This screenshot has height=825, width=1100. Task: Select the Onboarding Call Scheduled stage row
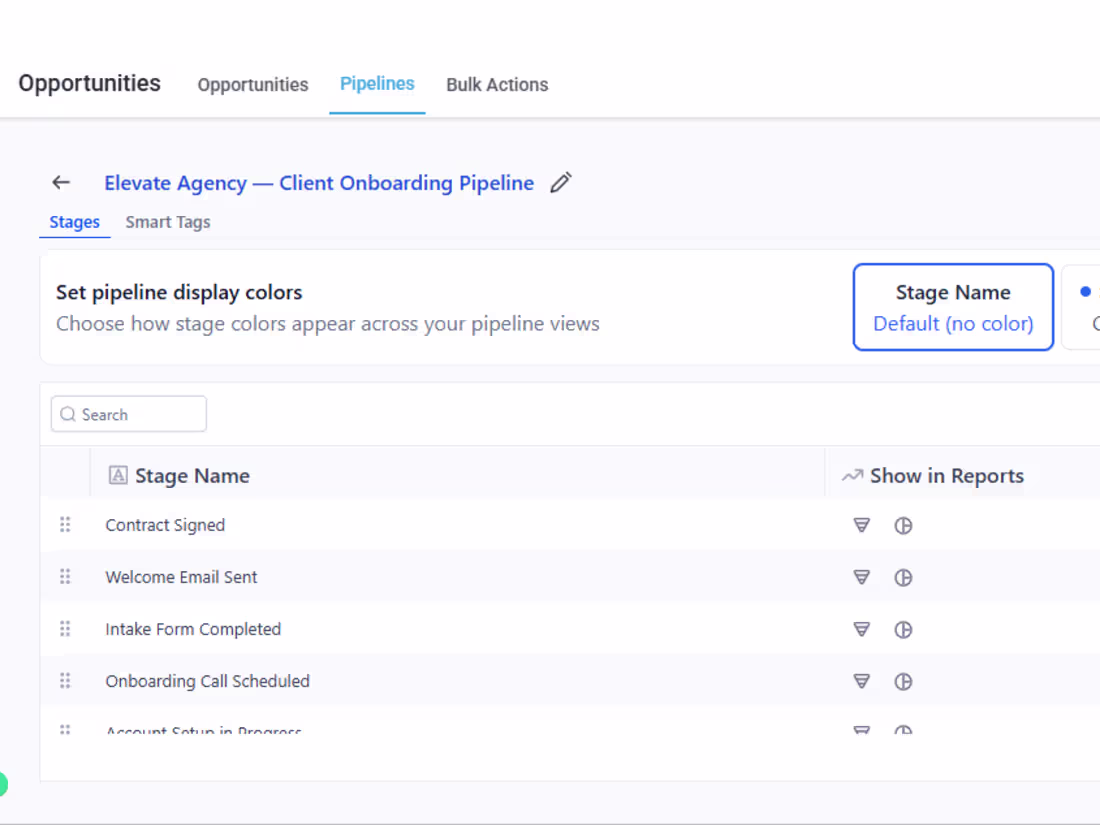pyautogui.click(x=570, y=680)
